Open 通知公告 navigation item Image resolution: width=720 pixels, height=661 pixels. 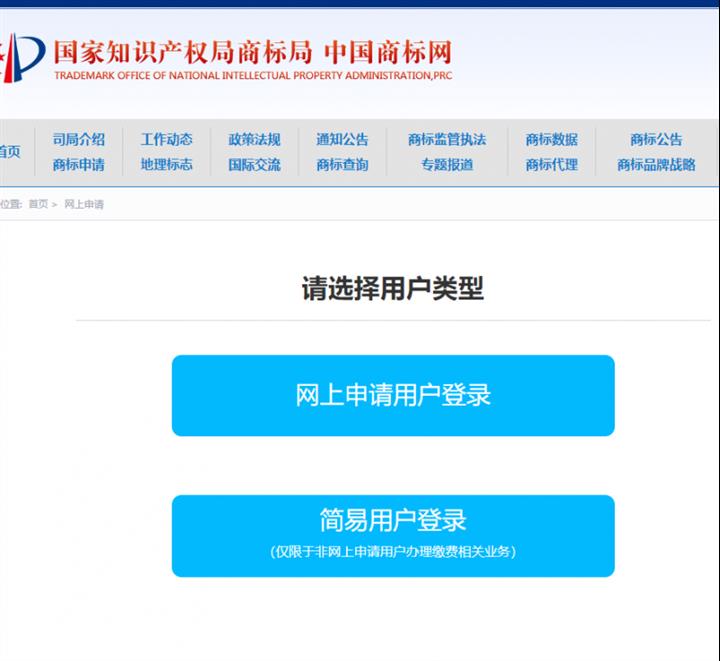[342, 140]
